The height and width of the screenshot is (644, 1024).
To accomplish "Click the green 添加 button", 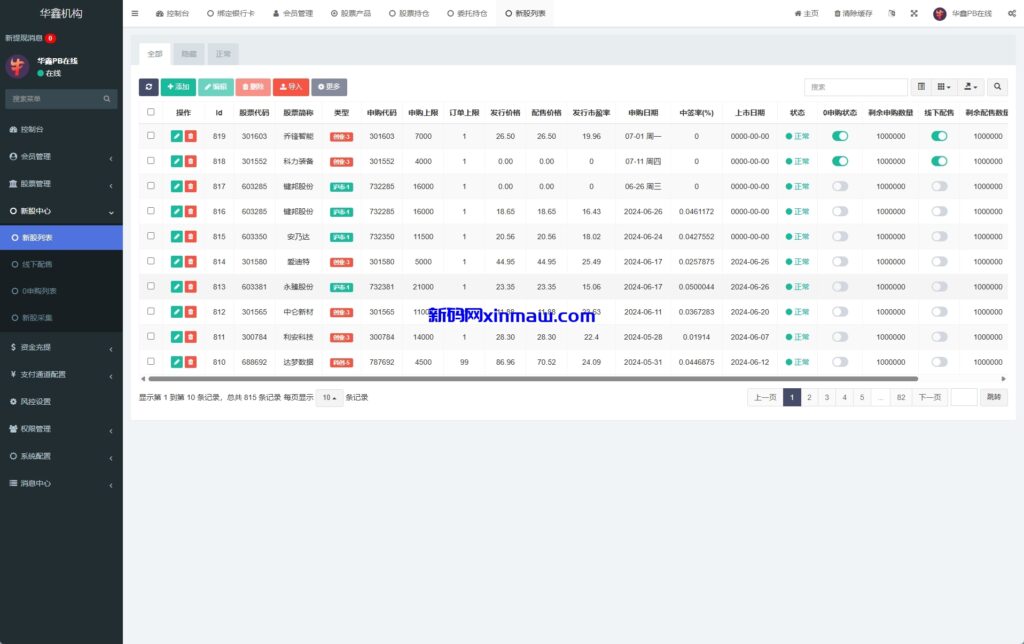I will pos(178,87).
